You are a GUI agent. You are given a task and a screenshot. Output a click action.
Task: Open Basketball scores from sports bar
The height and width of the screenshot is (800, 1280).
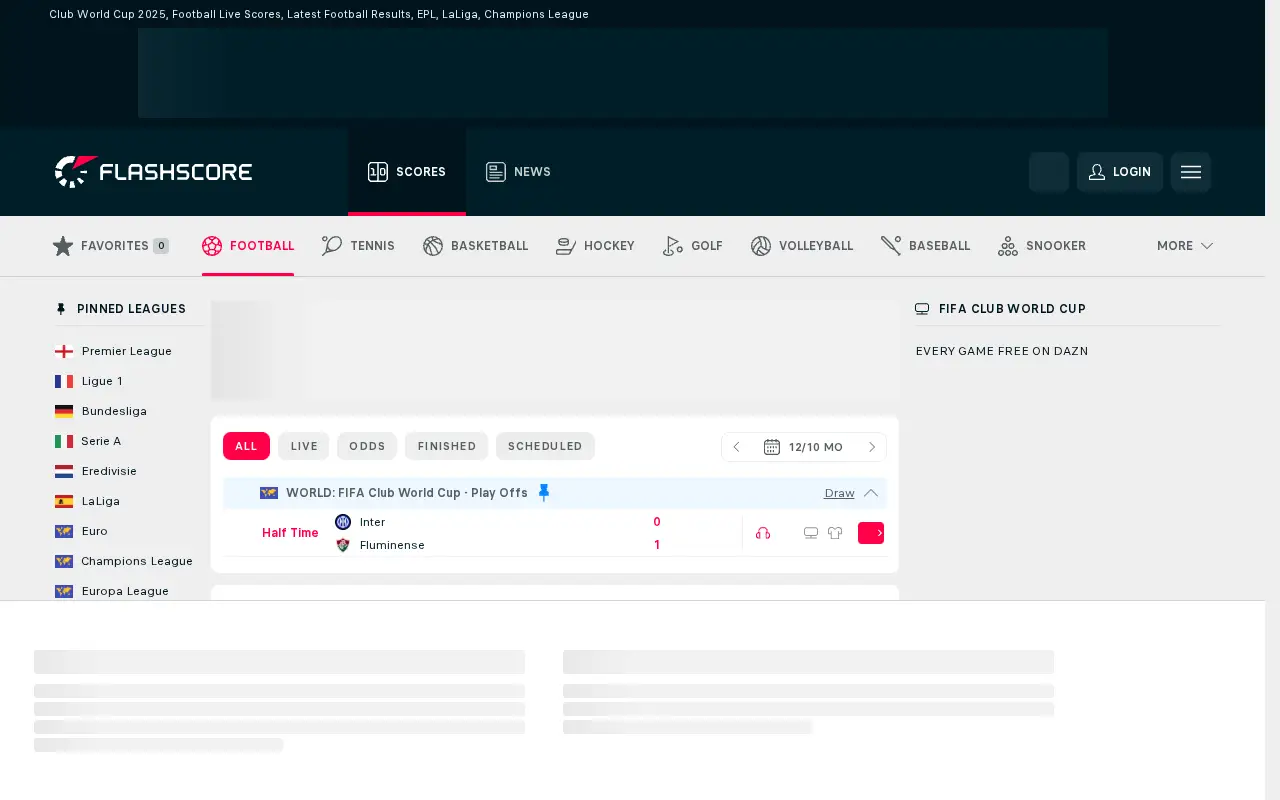pyautogui.click(x=475, y=246)
